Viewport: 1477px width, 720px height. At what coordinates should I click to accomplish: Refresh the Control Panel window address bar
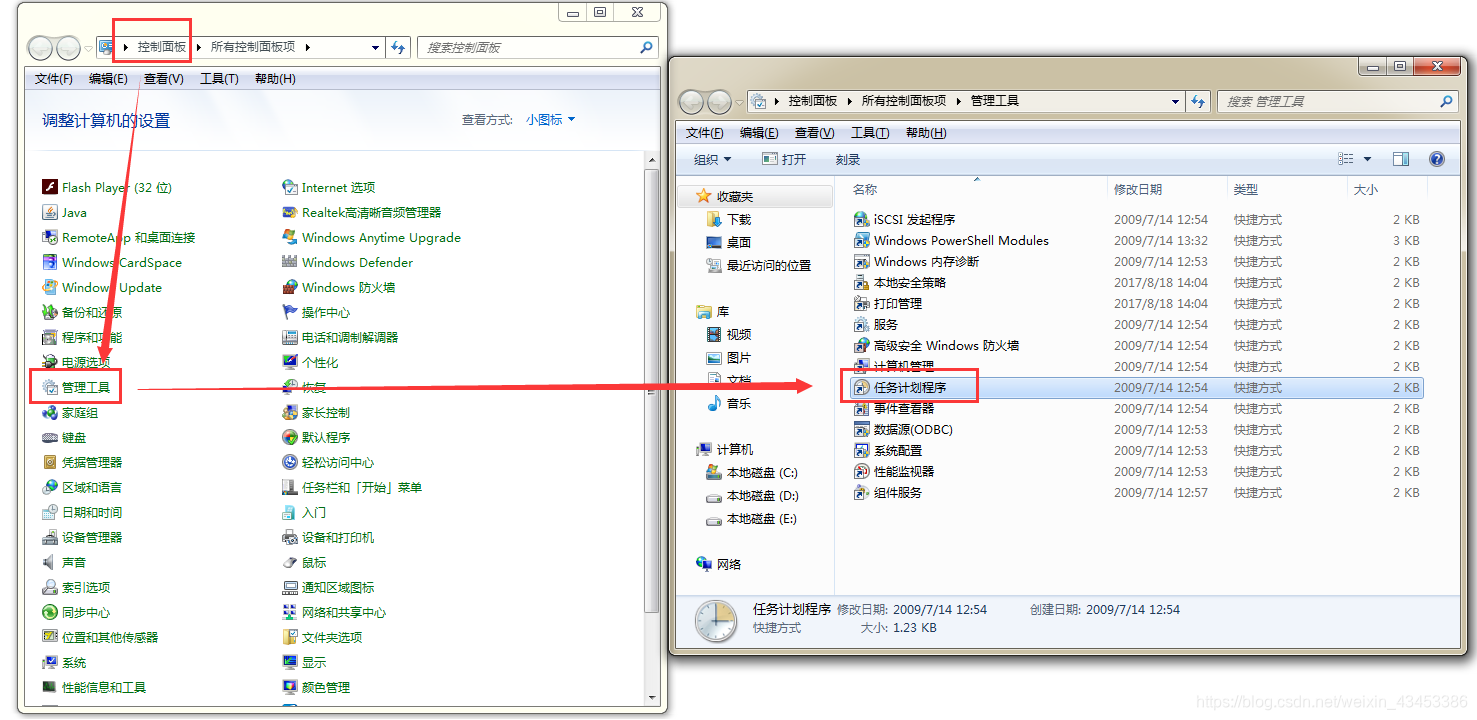(x=398, y=47)
